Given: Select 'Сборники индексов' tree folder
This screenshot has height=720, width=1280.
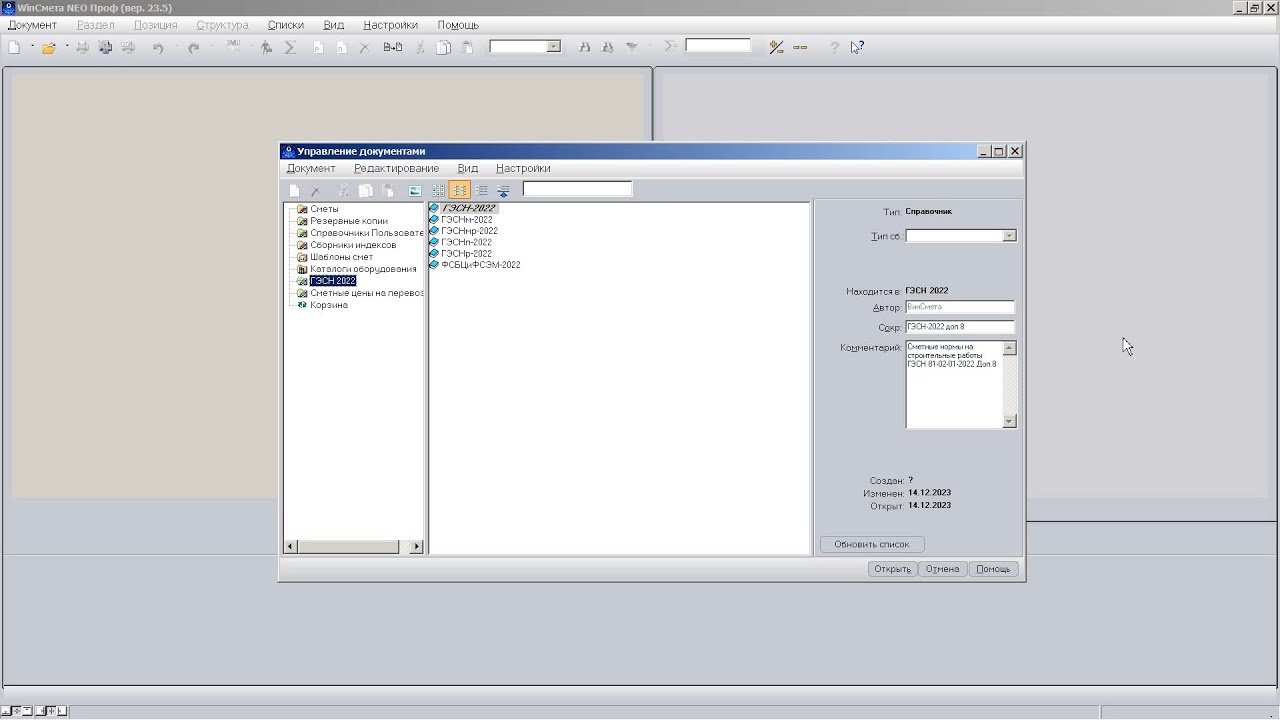Looking at the screenshot, I should click(353, 245).
